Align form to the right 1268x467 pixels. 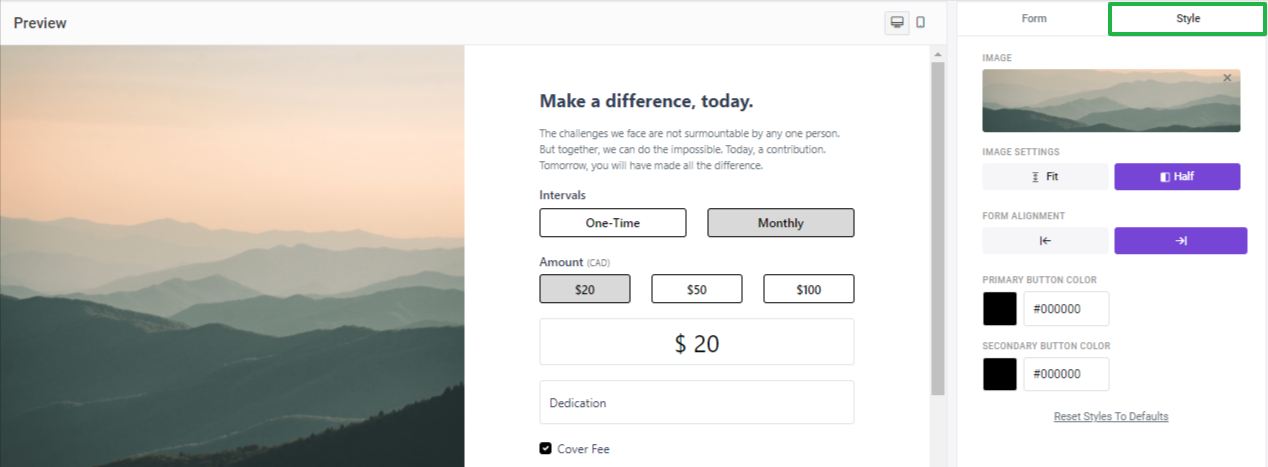[x=1181, y=241]
